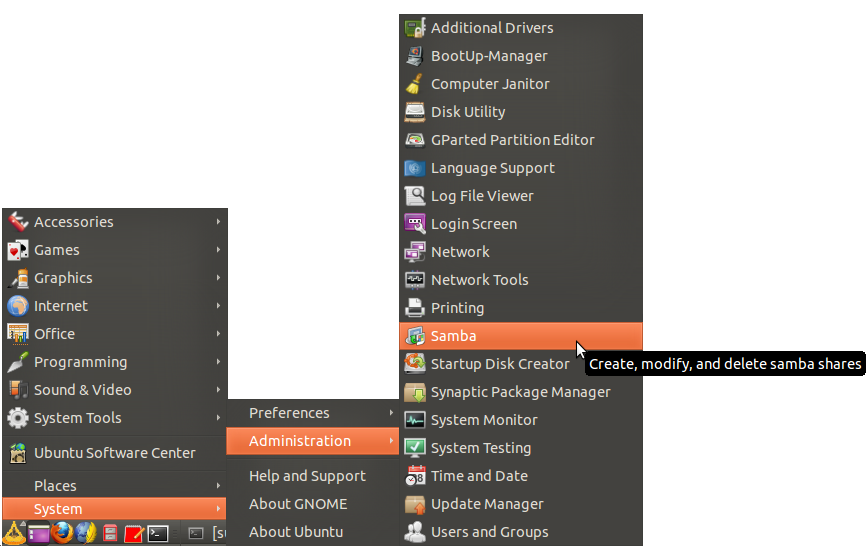Image resolution: width=868 pixels, height=546 pixels.
Task: Click the orange main menu icon in the panel
Action: 14,533
